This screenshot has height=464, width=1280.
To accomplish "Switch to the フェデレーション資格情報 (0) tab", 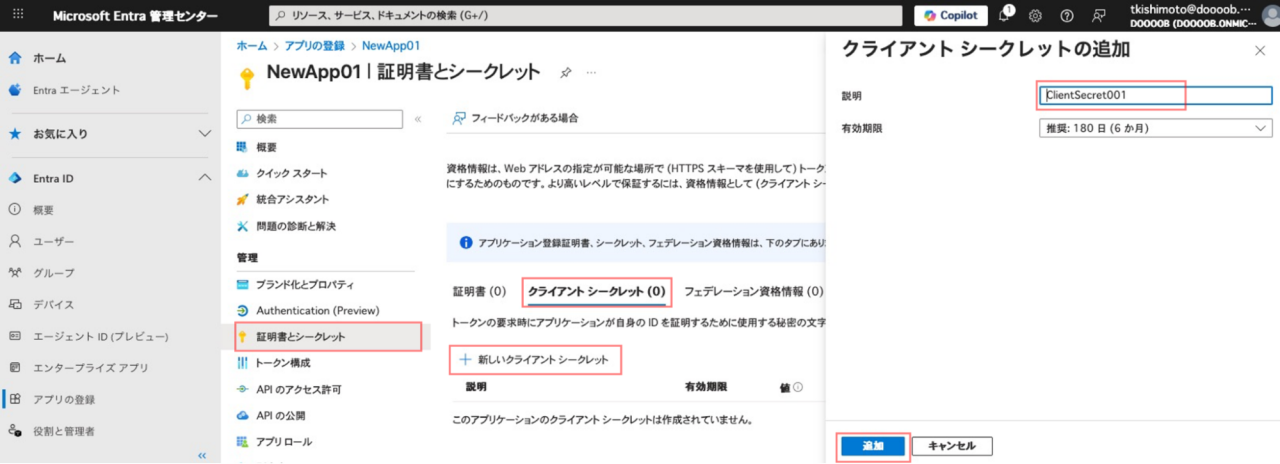I will coord(753,292).
